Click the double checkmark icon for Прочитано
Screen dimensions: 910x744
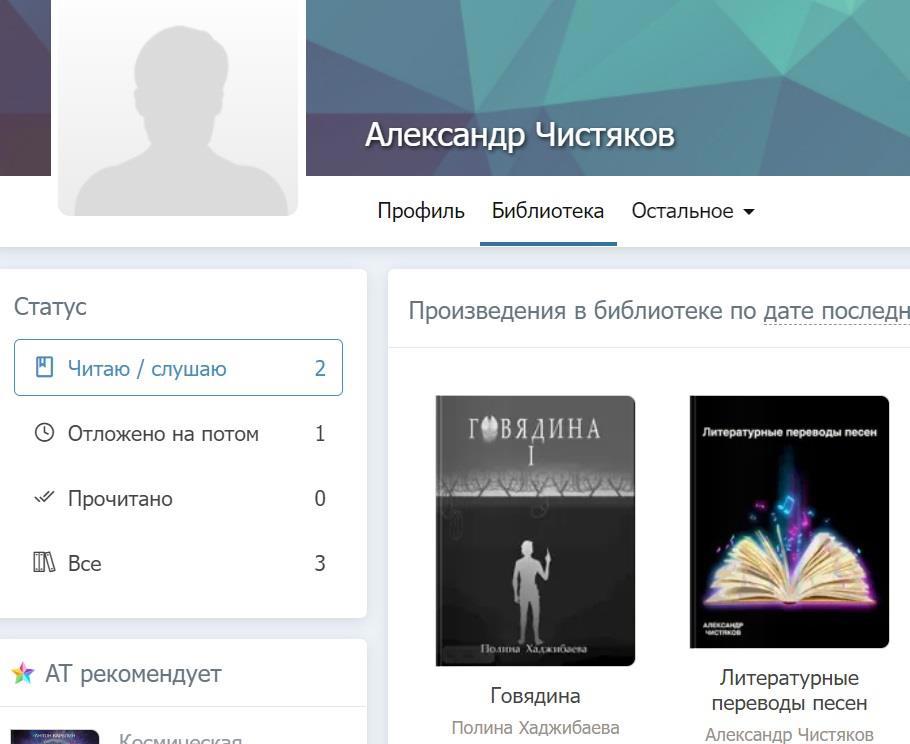(44, 497)
